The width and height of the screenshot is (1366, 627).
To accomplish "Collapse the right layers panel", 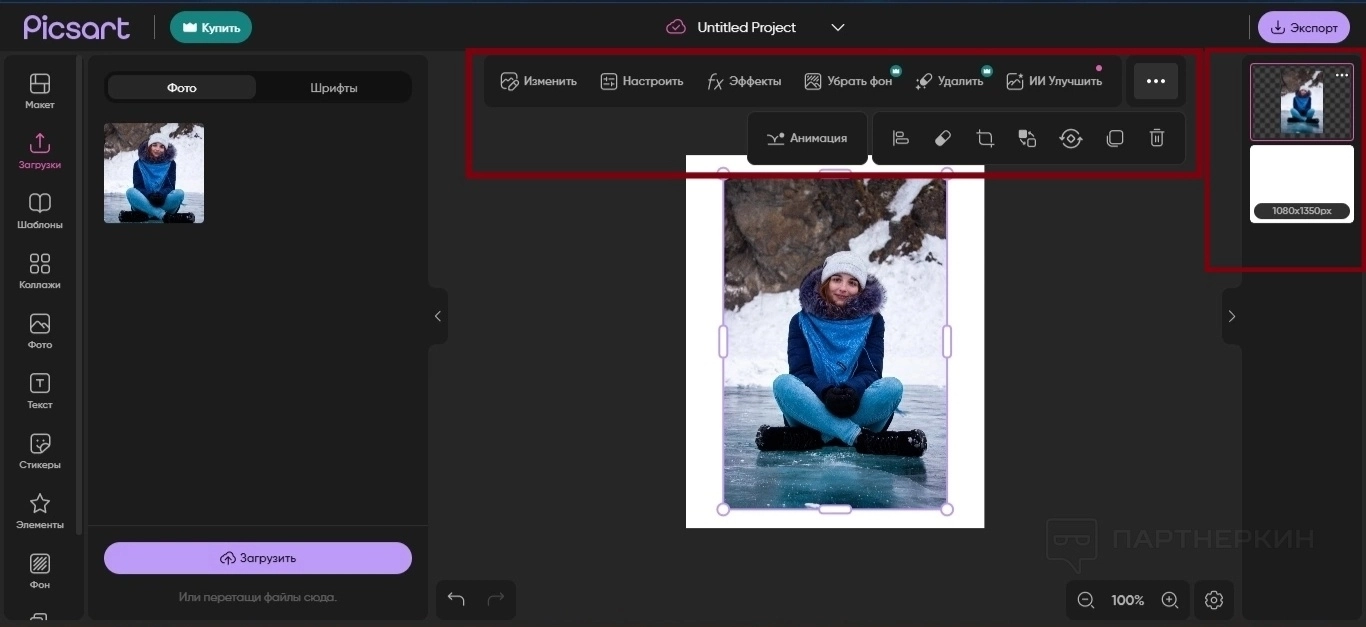I will 1232,316.
